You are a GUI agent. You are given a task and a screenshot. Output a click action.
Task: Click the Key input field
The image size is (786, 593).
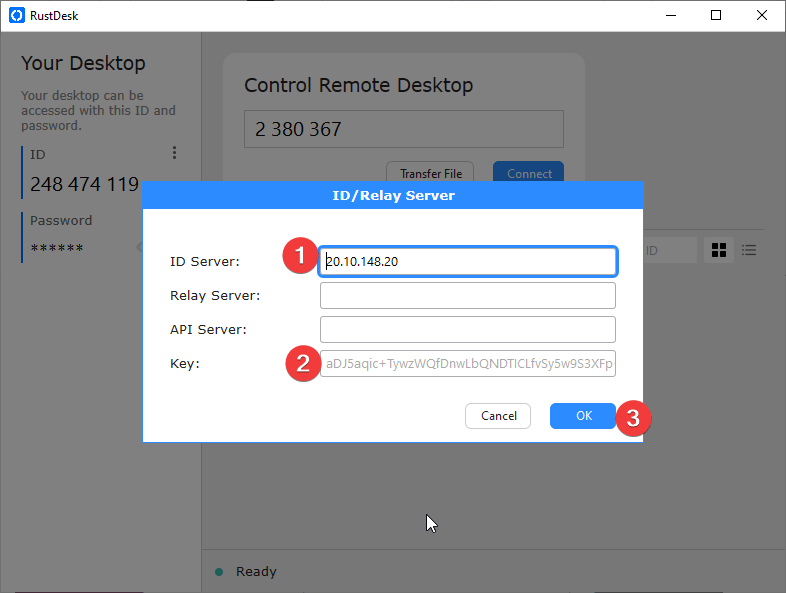point(467,364)
